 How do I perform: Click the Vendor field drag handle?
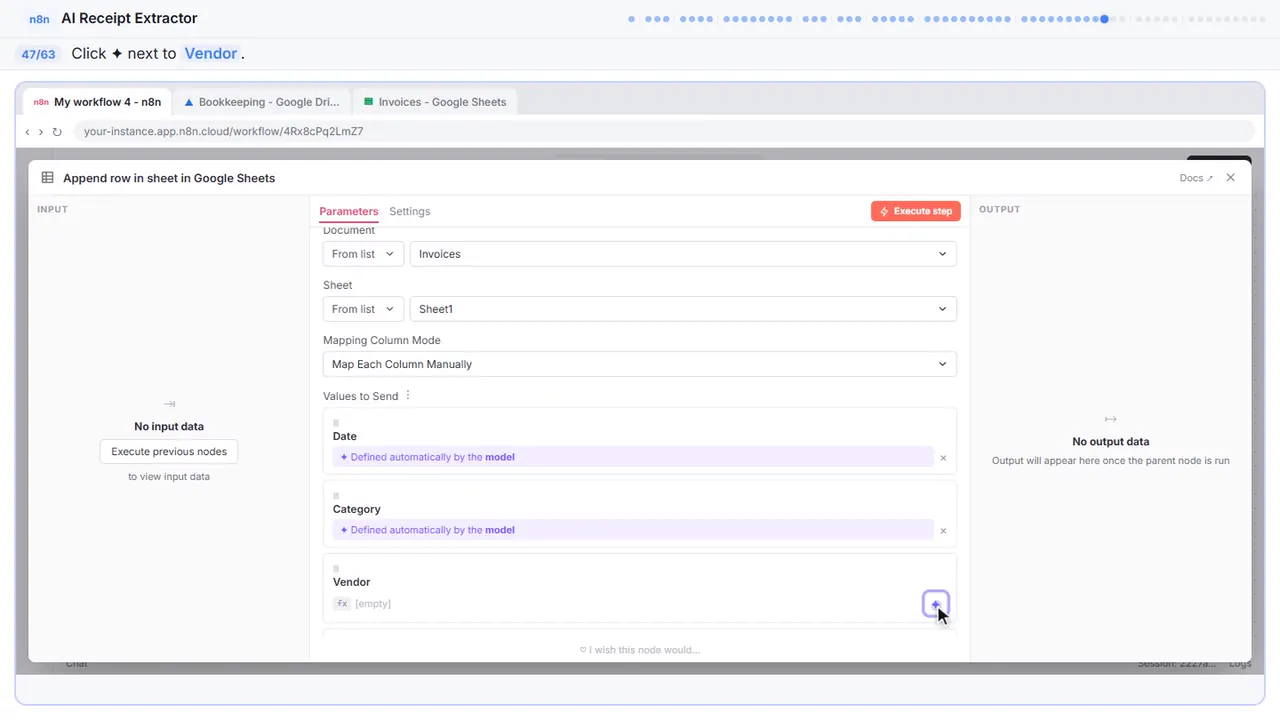pos(336,569)
